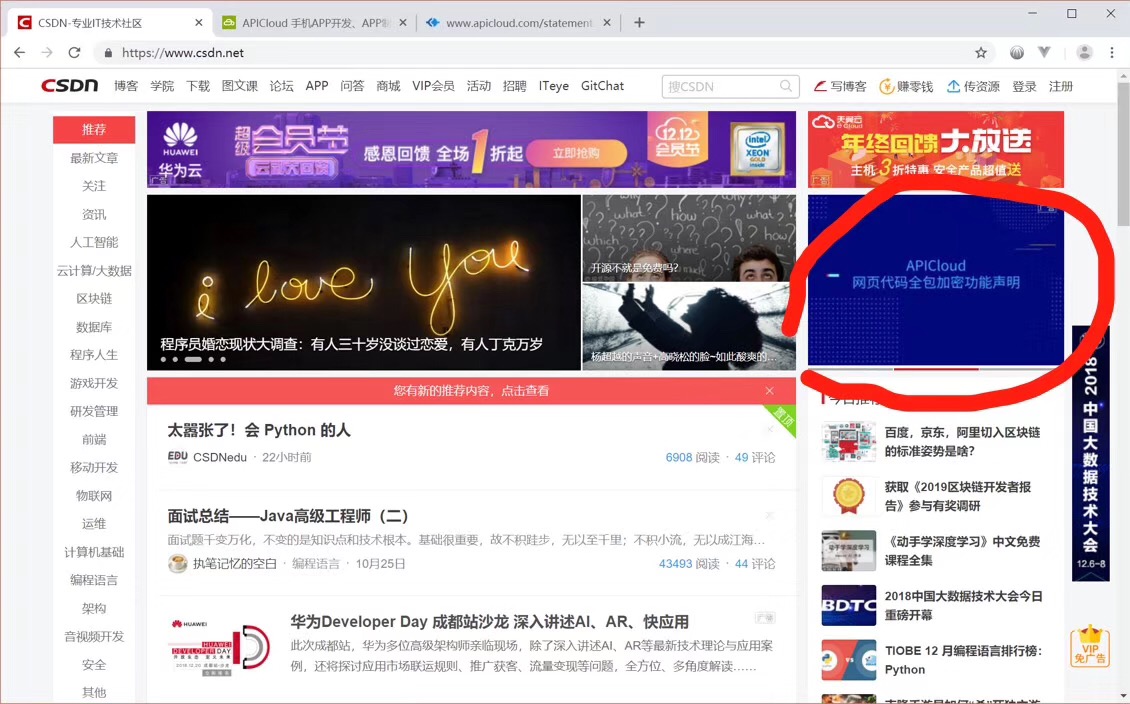
Task: Bookmark this page with the star icon
Action: [981, 53]
